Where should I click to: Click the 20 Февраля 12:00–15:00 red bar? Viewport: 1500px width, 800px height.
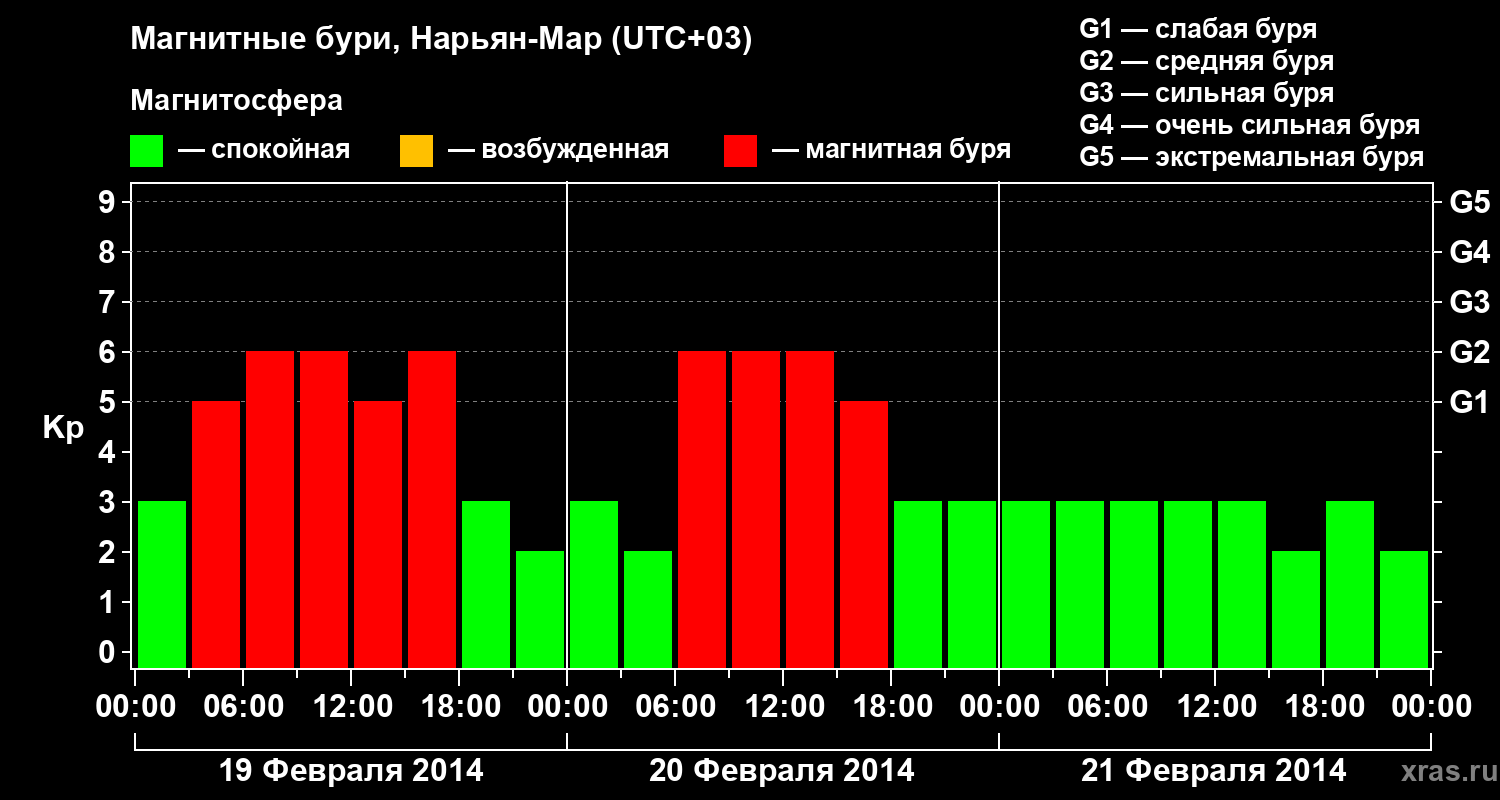pyautogui.click(x=810, y=509)
